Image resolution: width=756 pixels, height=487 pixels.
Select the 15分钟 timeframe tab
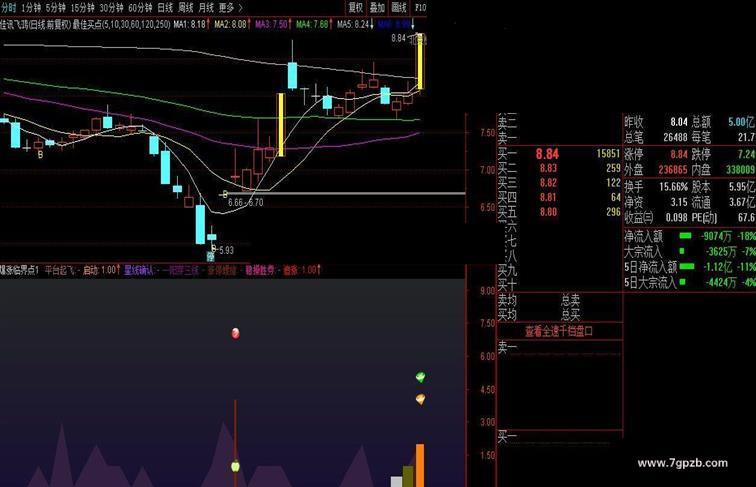pyautogui.click(x=82, y=7)
